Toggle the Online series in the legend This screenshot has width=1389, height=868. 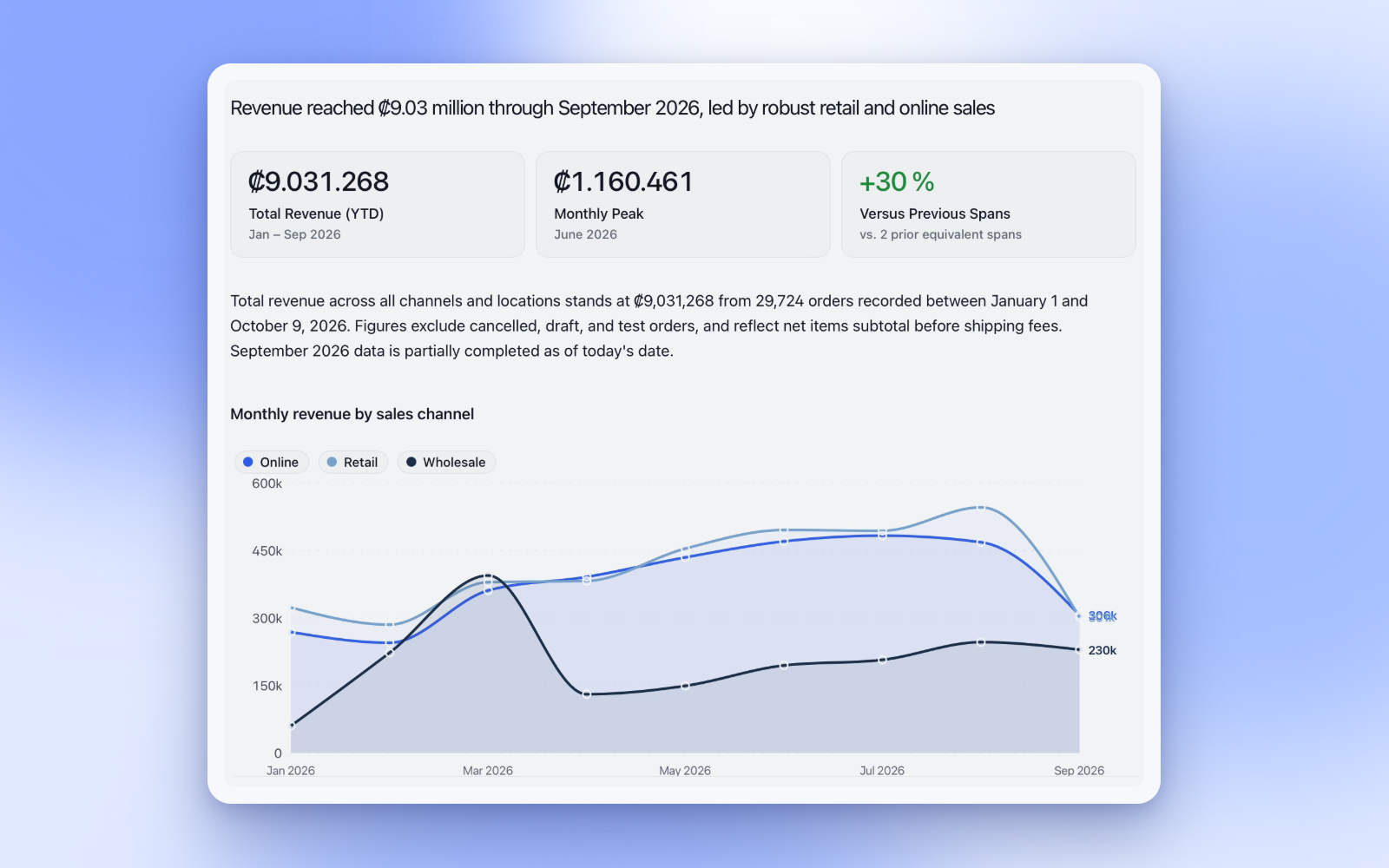coord(272,462)
